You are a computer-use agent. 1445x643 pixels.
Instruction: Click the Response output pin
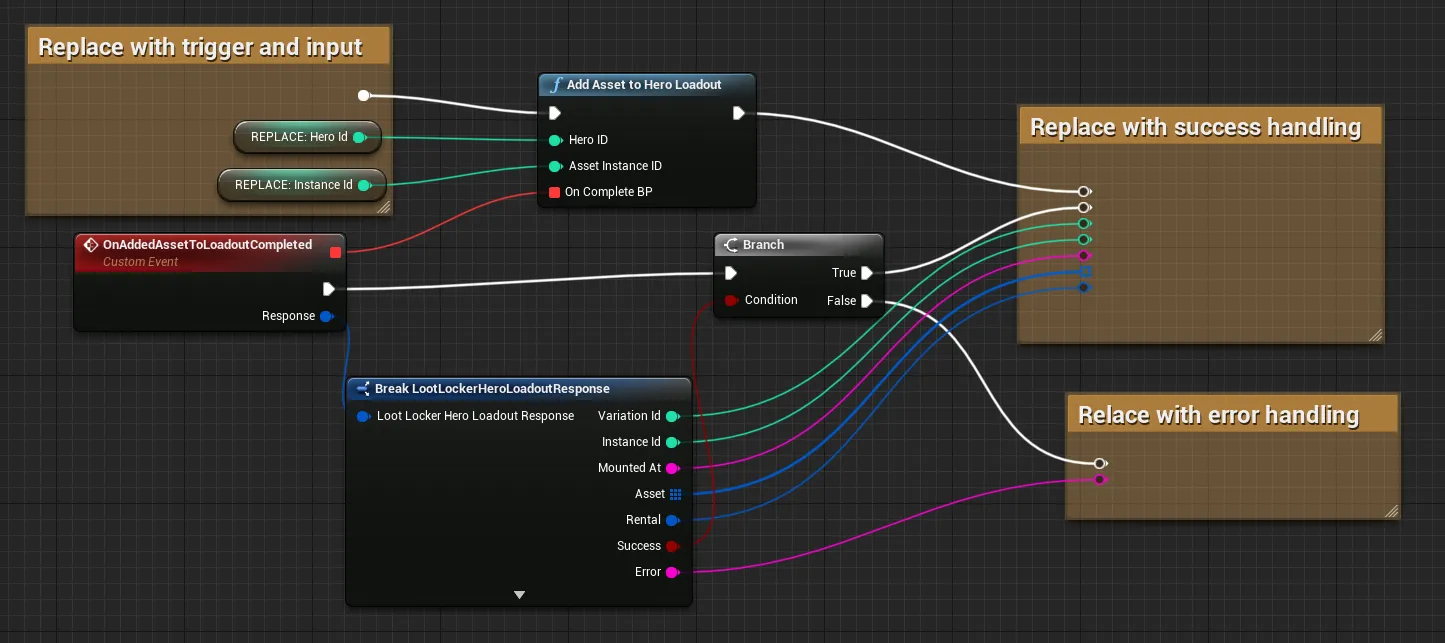click(x=326, y=316)
